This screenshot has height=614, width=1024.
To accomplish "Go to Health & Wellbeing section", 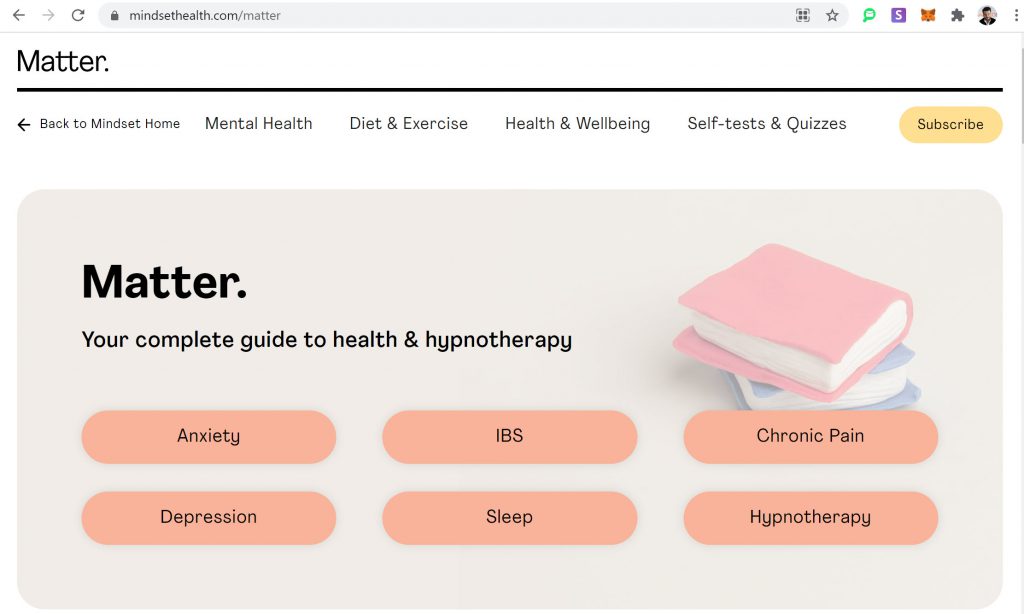I will pos(577,123).
